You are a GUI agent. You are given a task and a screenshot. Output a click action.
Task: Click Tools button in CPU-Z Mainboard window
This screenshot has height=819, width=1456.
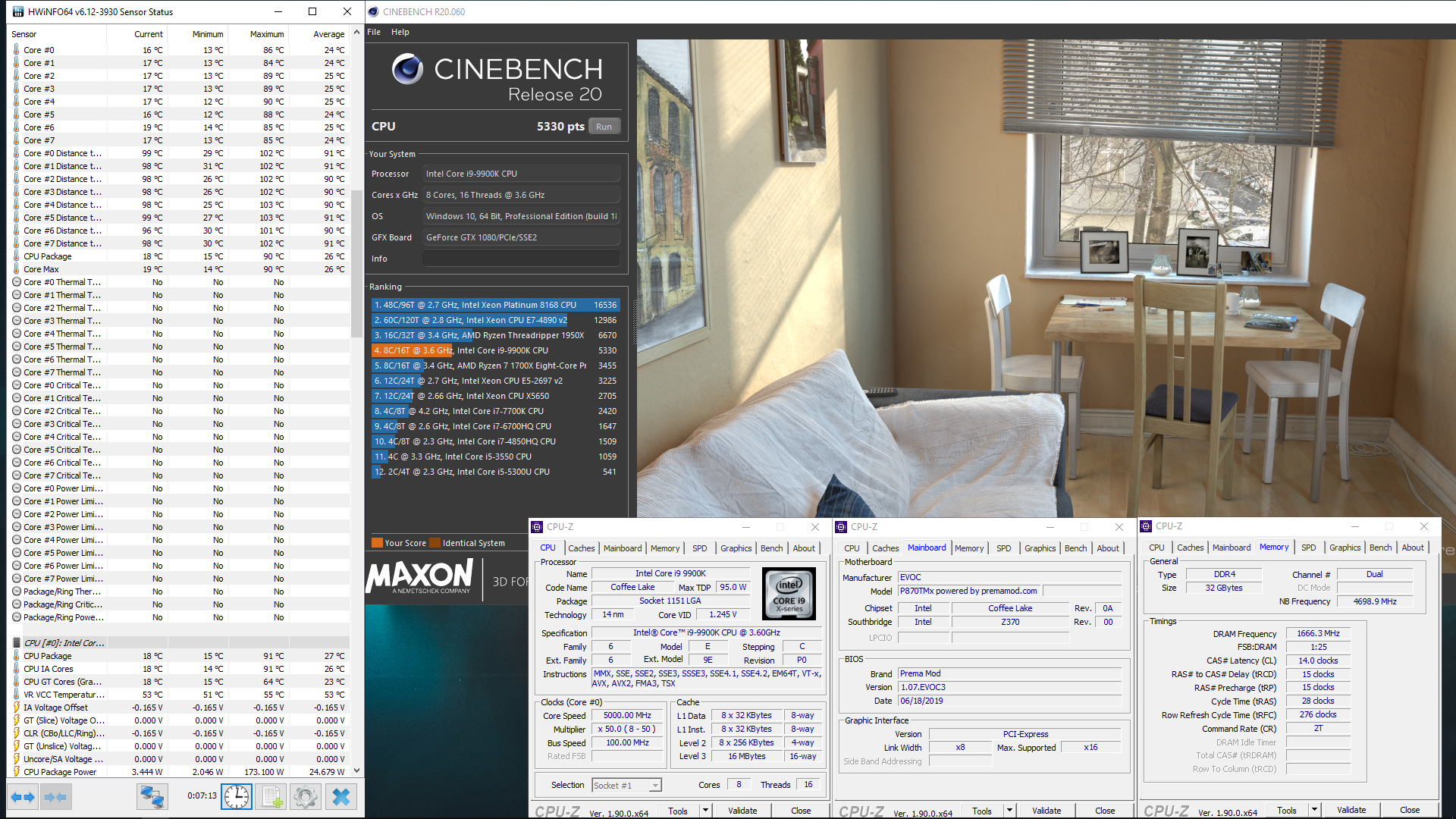[982, 811]
